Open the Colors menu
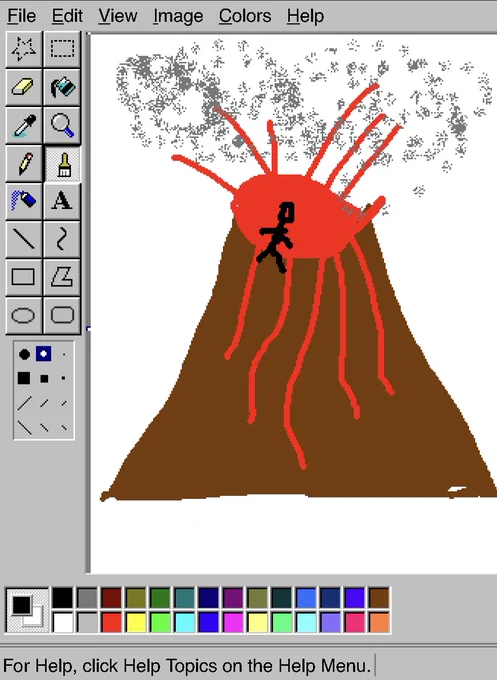This screenshot has width=497, height=680. pos(245,16)
